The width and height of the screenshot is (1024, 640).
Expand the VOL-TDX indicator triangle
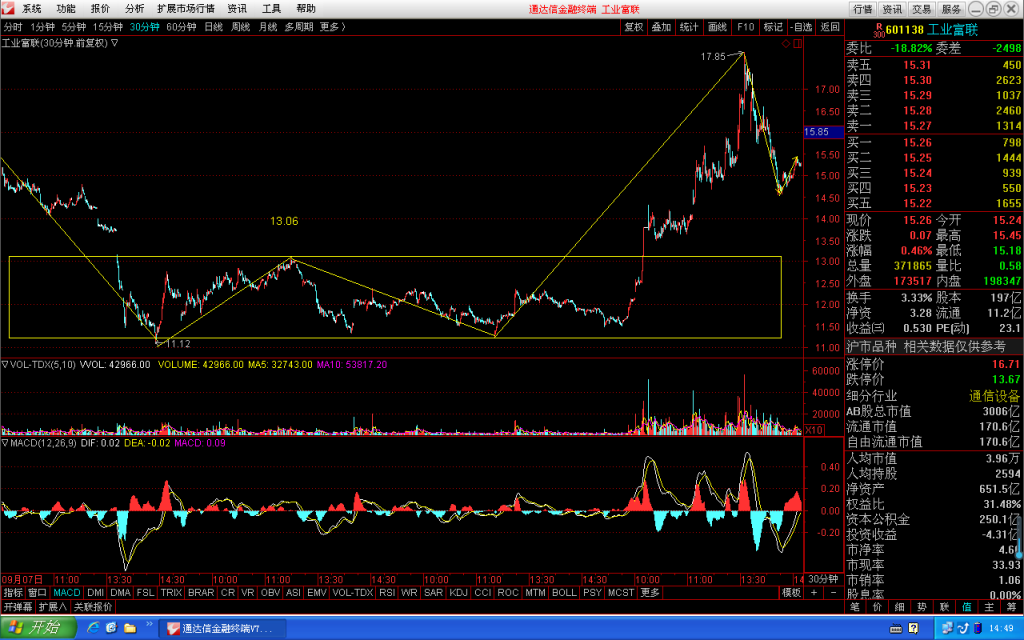point(5,364)
